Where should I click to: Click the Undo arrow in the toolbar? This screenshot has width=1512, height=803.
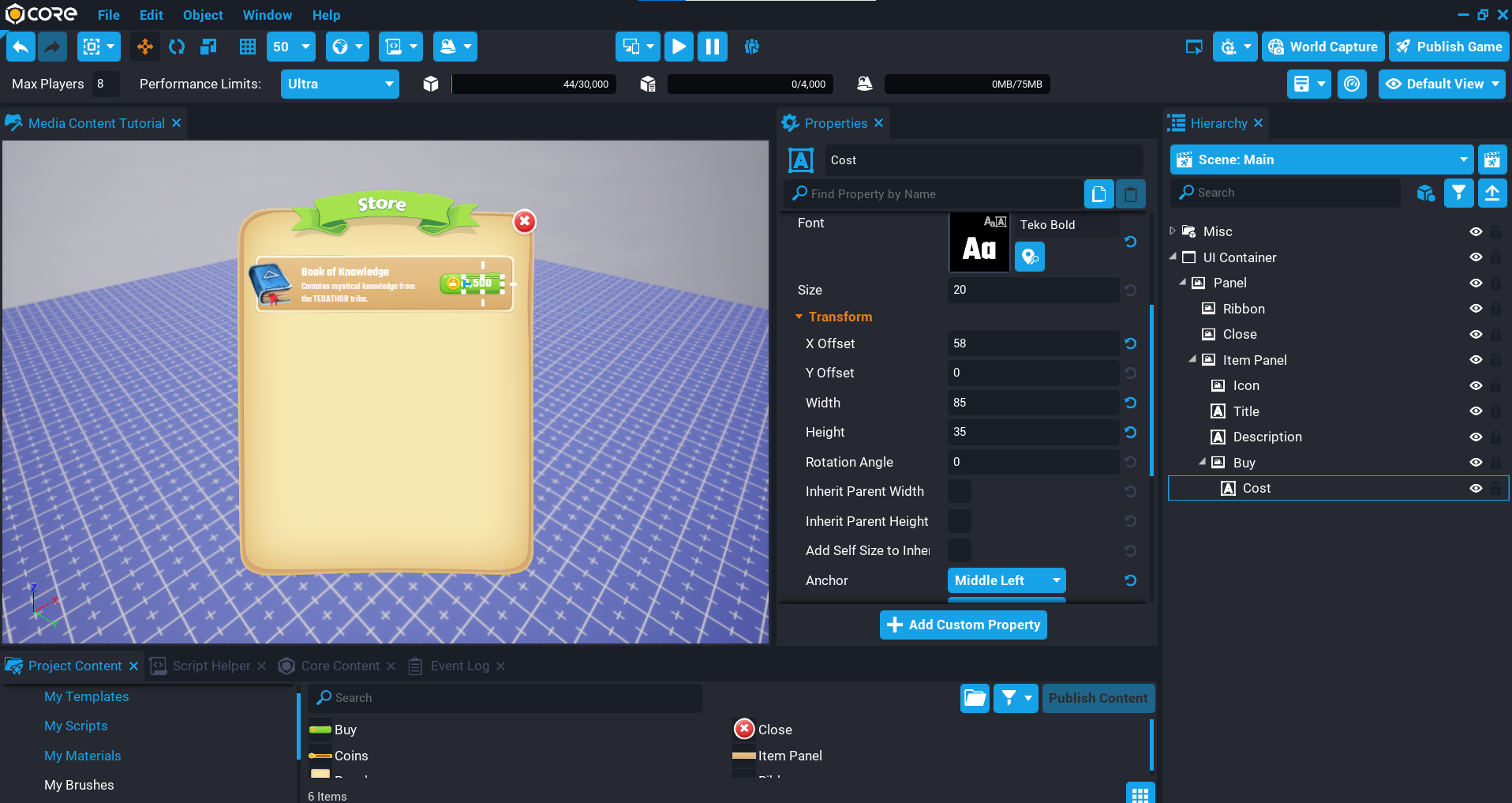21,47
